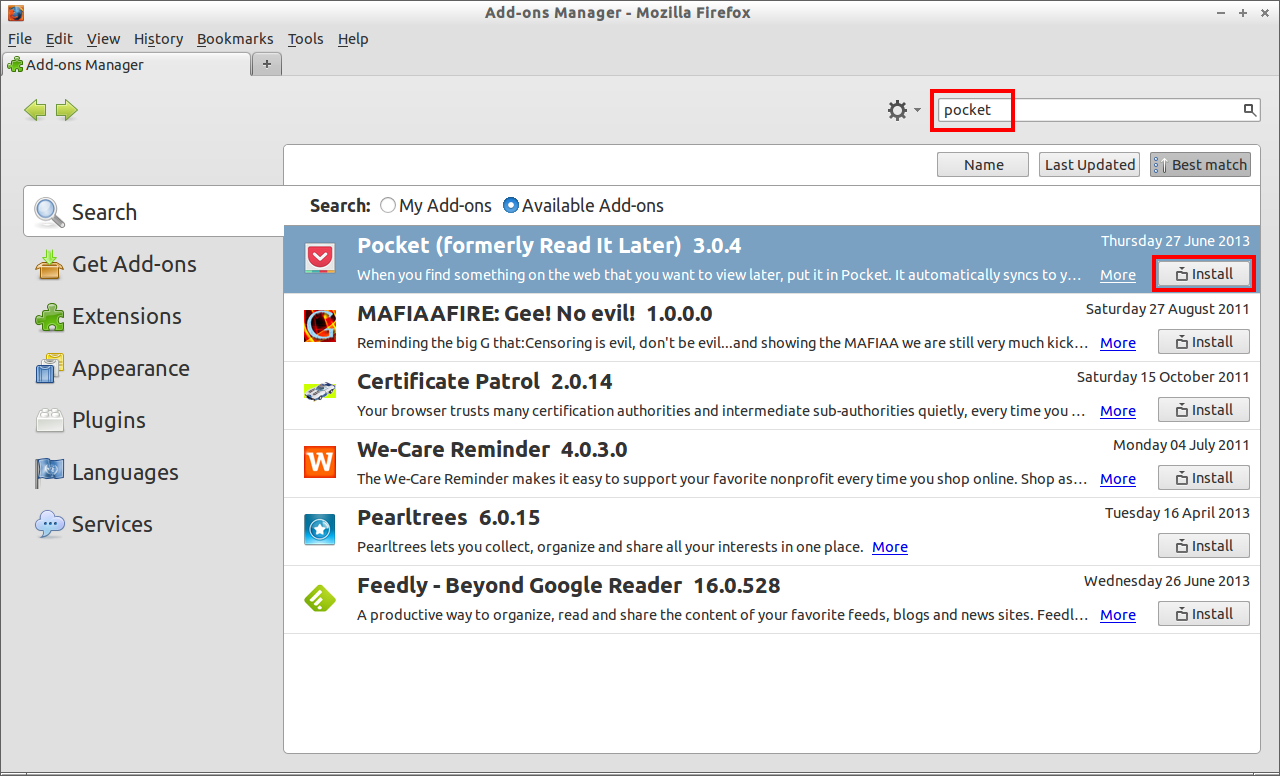Image resolution: width=1280 pixels, height=776 pixels.
Task: Click in the add-ons search field
Action: click(1097, 110)
